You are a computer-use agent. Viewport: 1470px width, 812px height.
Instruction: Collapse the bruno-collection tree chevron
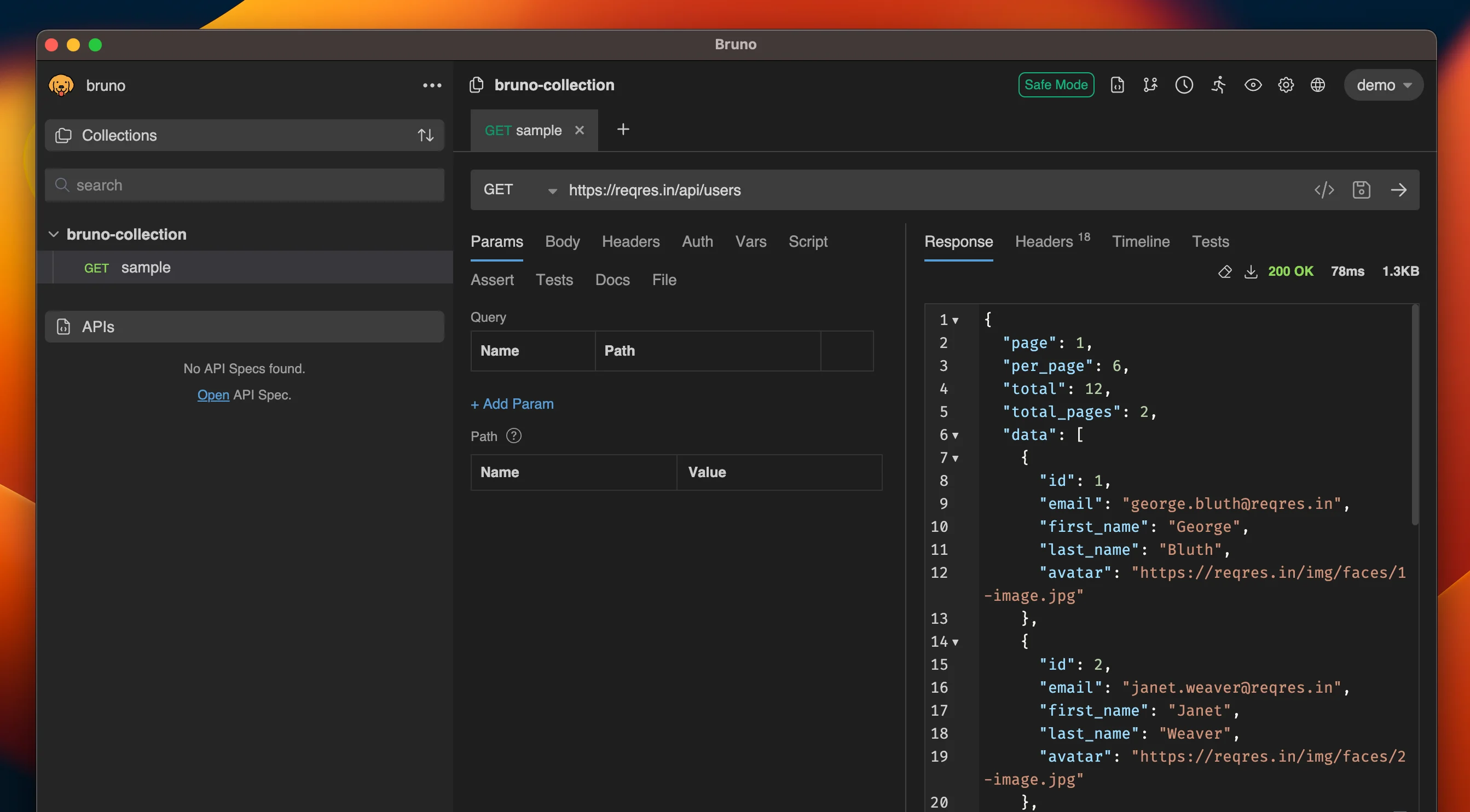point(54,234)
